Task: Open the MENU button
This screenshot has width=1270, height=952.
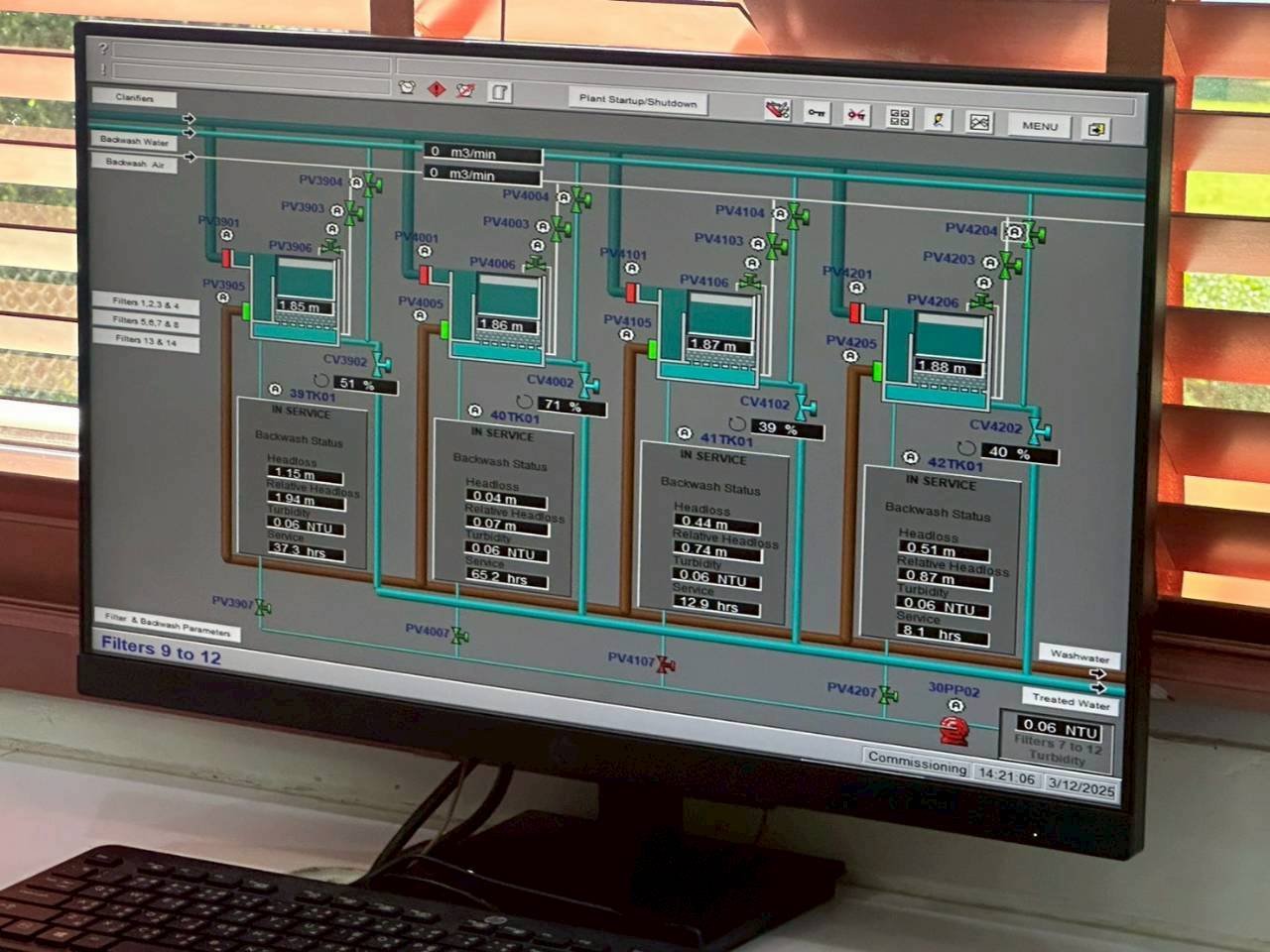Action: click(1039, 126)
